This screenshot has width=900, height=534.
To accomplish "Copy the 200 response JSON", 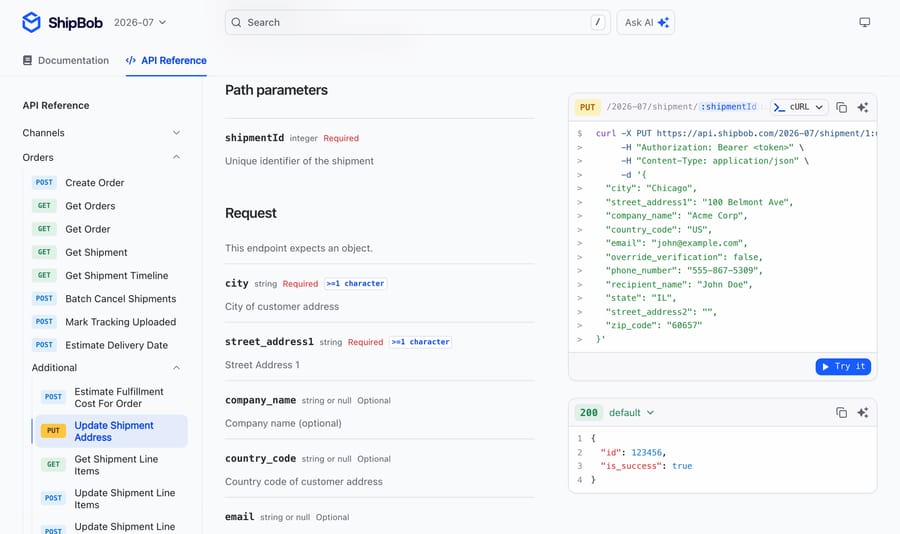I will 841,412.
